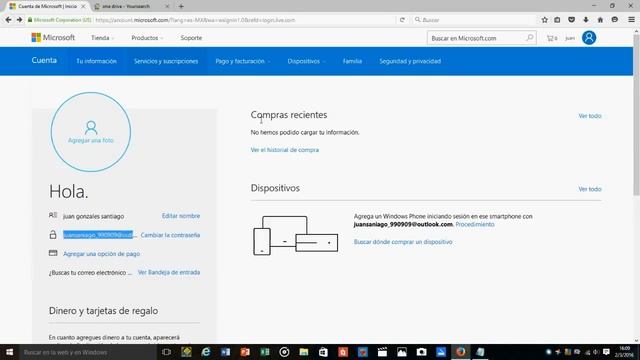This screenshot has width=640, height=360.
Task: Open Word from the taskbar
Action: 225,352
